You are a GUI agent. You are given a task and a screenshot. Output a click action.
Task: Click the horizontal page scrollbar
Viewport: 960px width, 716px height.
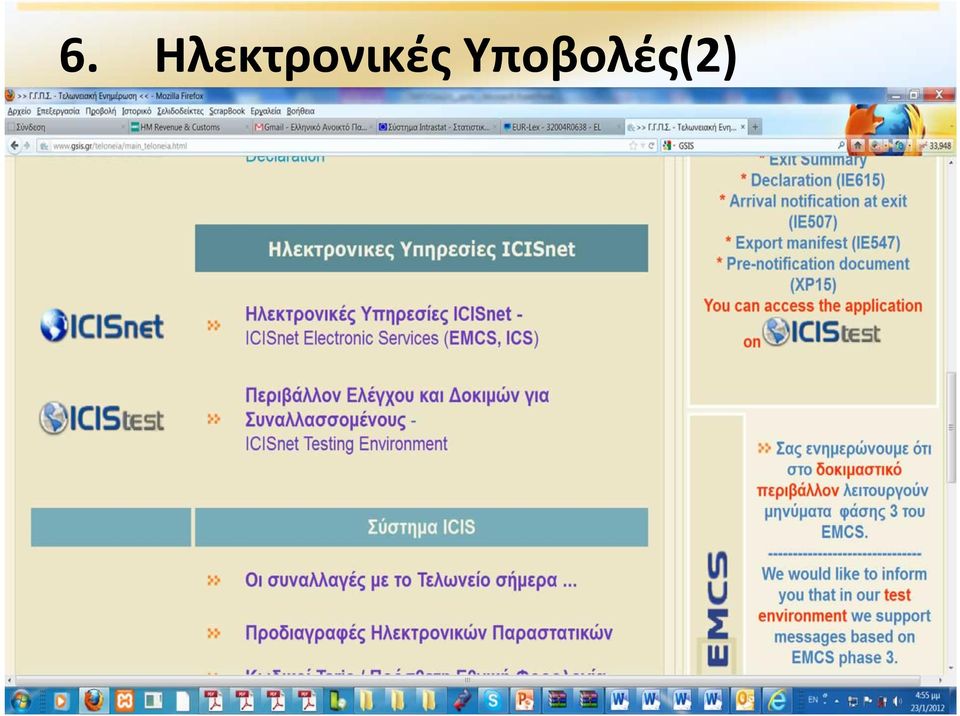pyautogui.click(x=468, y=680)
